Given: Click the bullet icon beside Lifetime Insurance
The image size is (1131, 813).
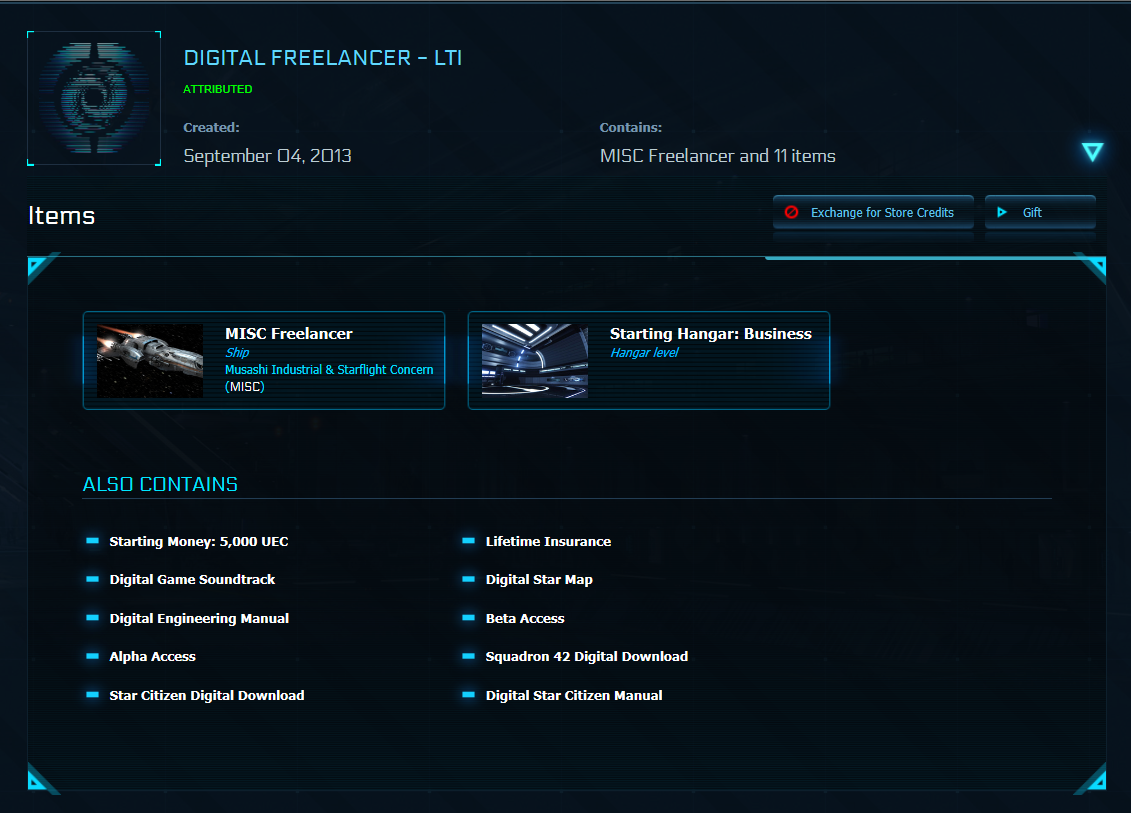Looking at the screenshot, I should click(x=469, y=541).
